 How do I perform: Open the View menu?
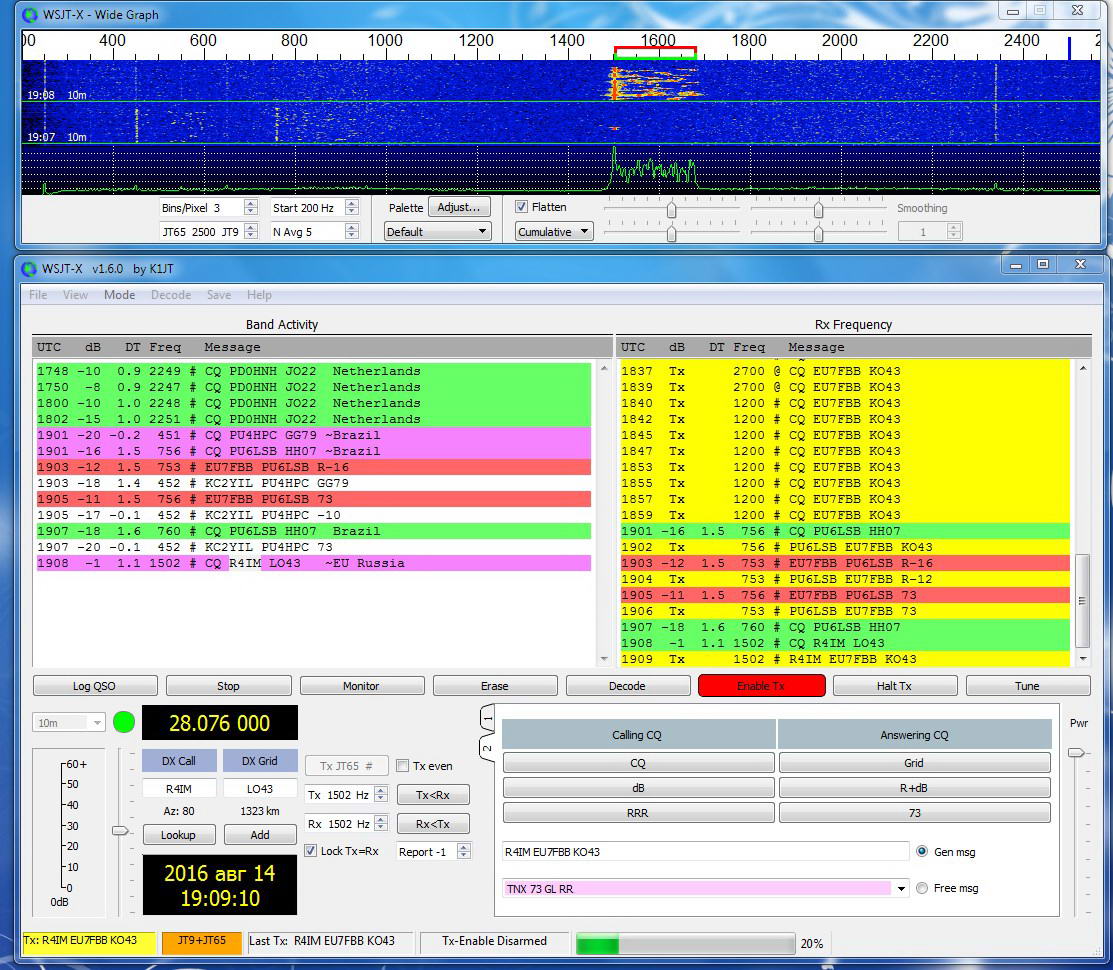tap(75, 294)
